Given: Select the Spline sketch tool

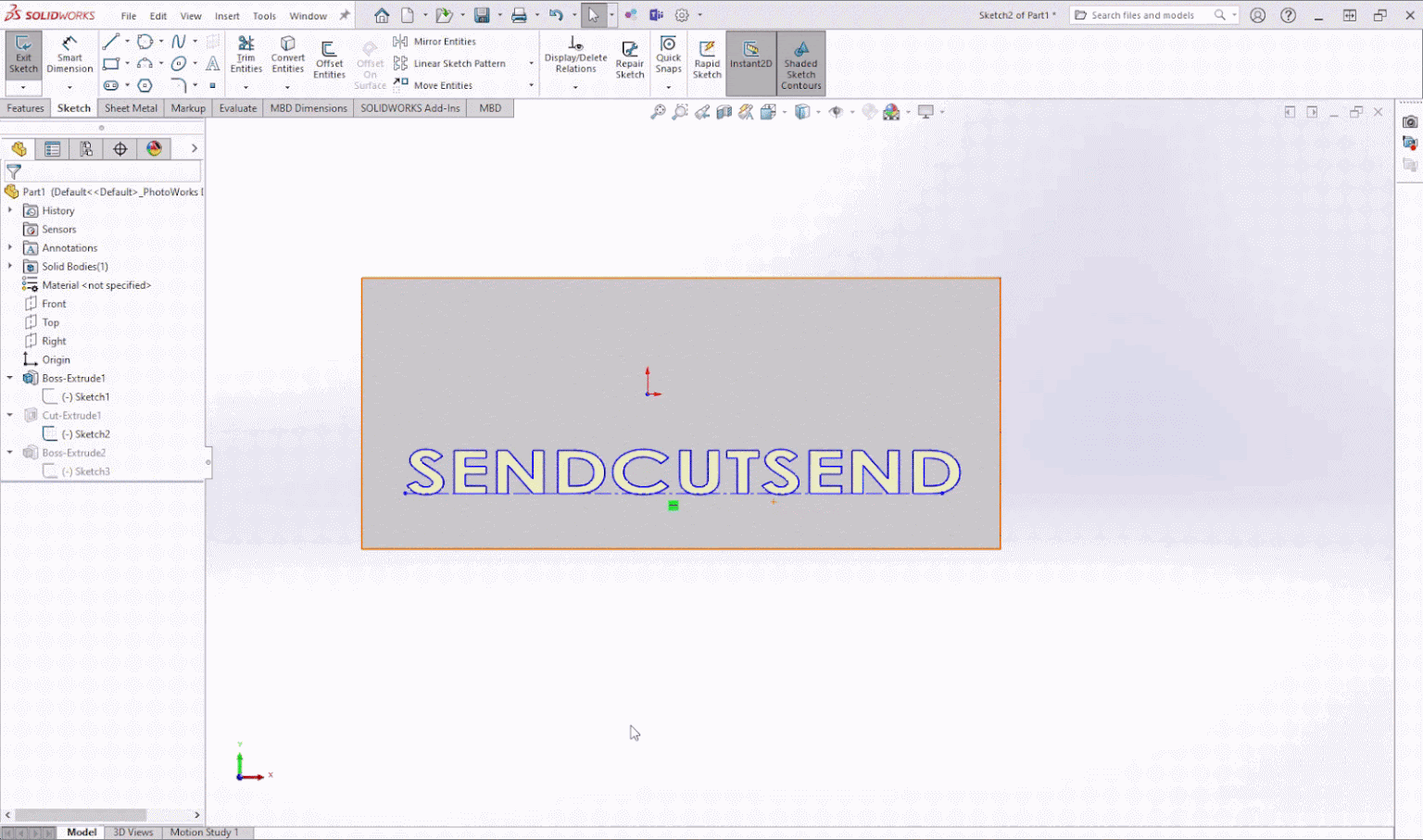Looking at the screenshot, I should click(x=179, y=42).
